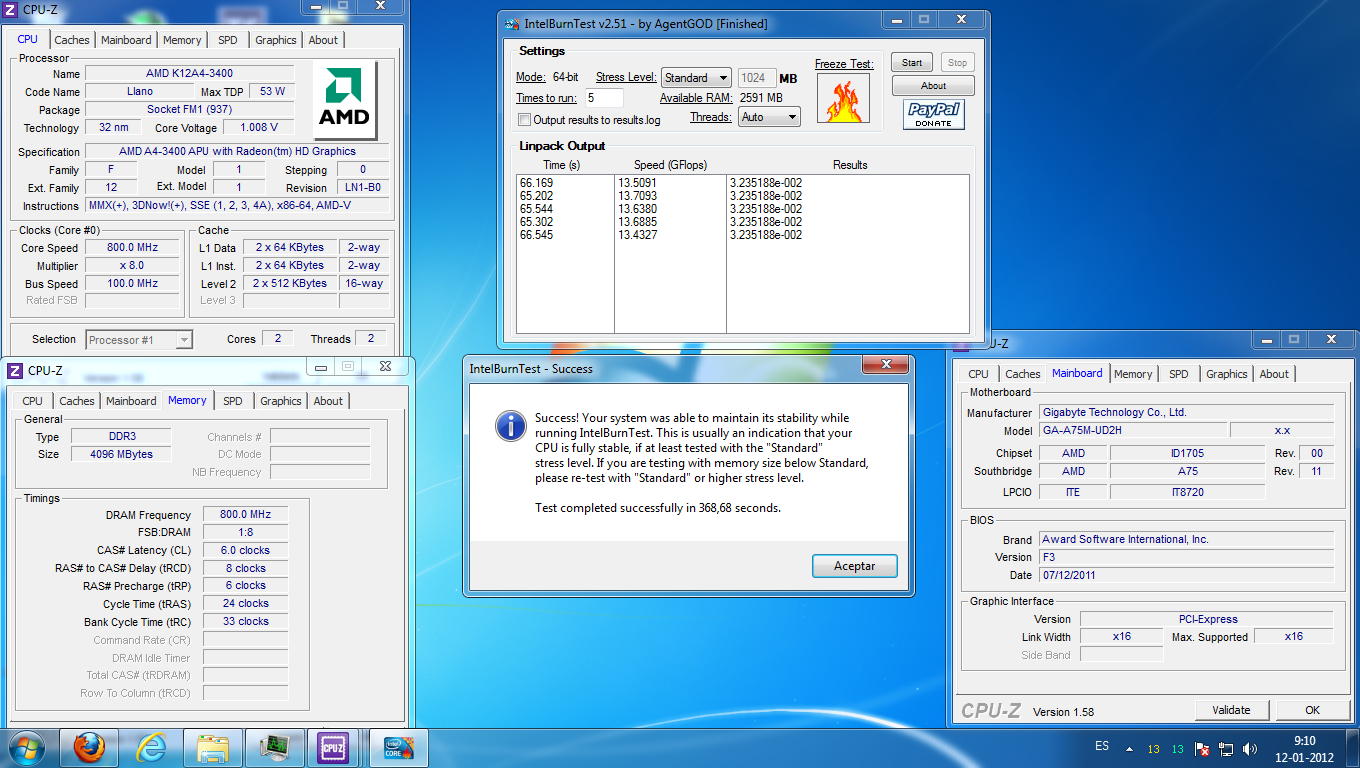Click the mainboard model GA-A75M-UD2H
Image resolution: width=1360 pixels, height=768 pixels.
(x=1132, y=431)
